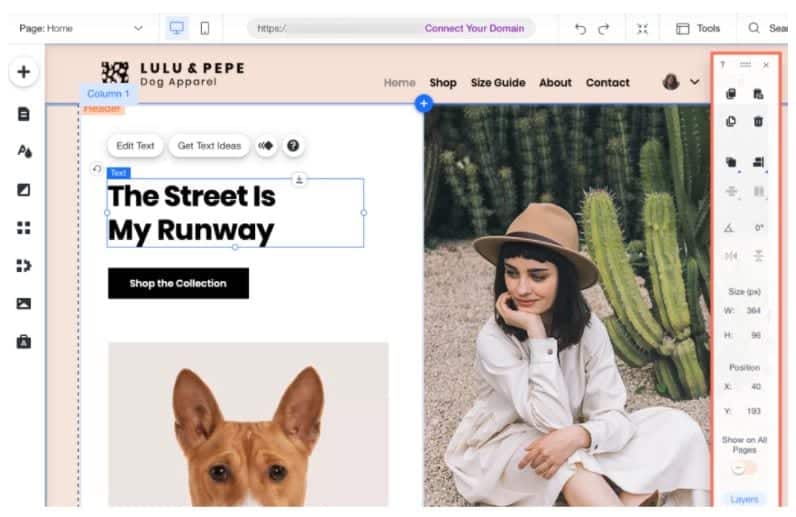Open toolbar help question mark

[722, 64]
